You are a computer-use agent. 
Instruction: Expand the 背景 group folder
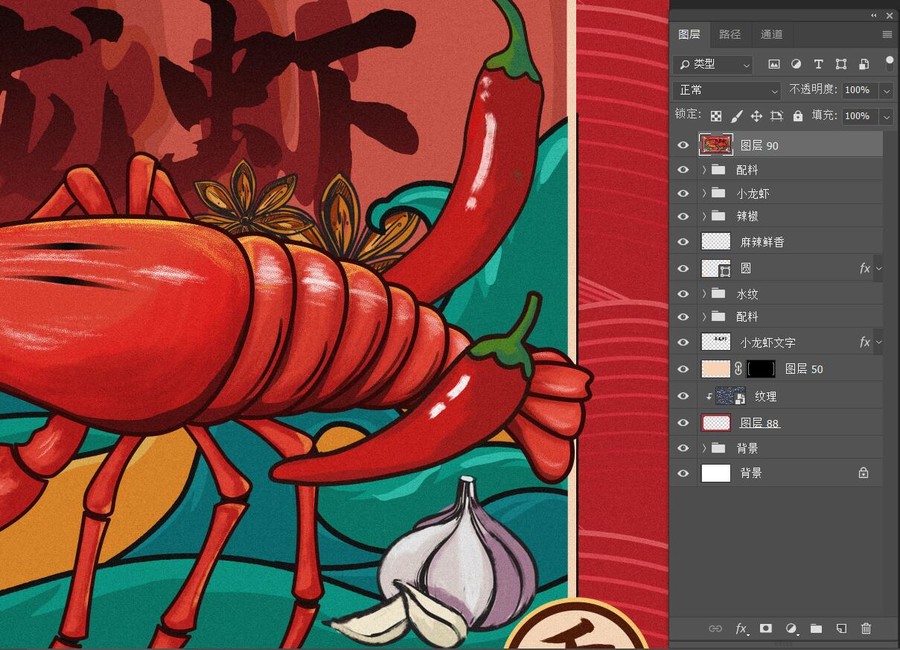point(704,448)
